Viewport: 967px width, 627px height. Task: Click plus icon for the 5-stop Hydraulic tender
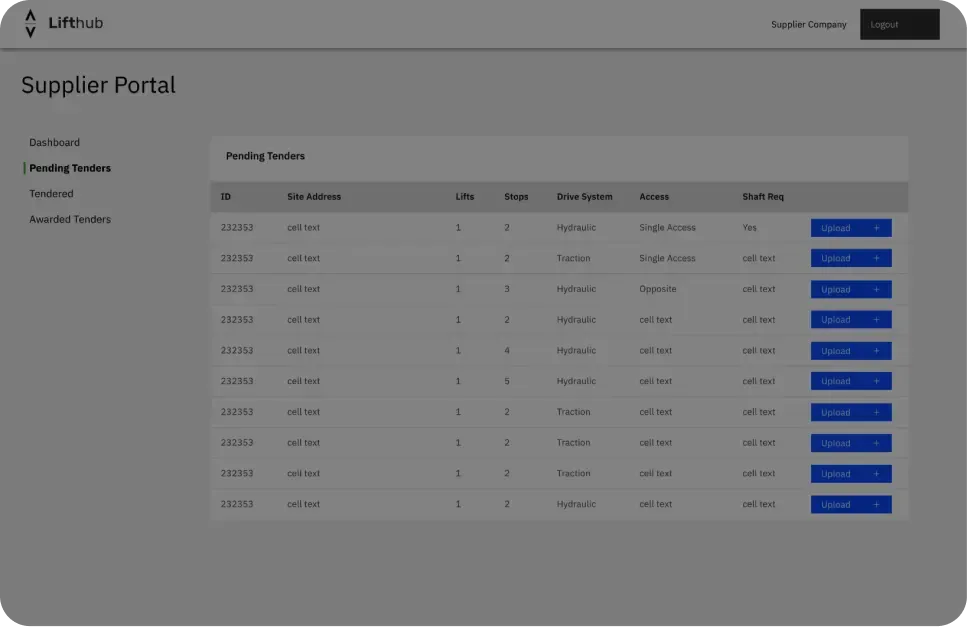pos(877,382)
